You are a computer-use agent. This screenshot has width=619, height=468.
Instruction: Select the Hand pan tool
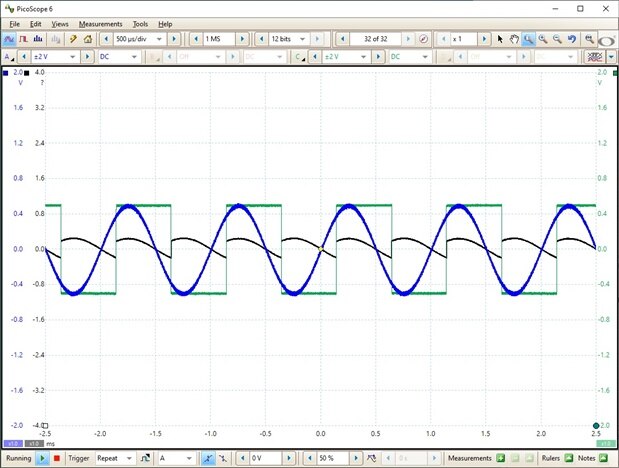click(x=514, y=39)
